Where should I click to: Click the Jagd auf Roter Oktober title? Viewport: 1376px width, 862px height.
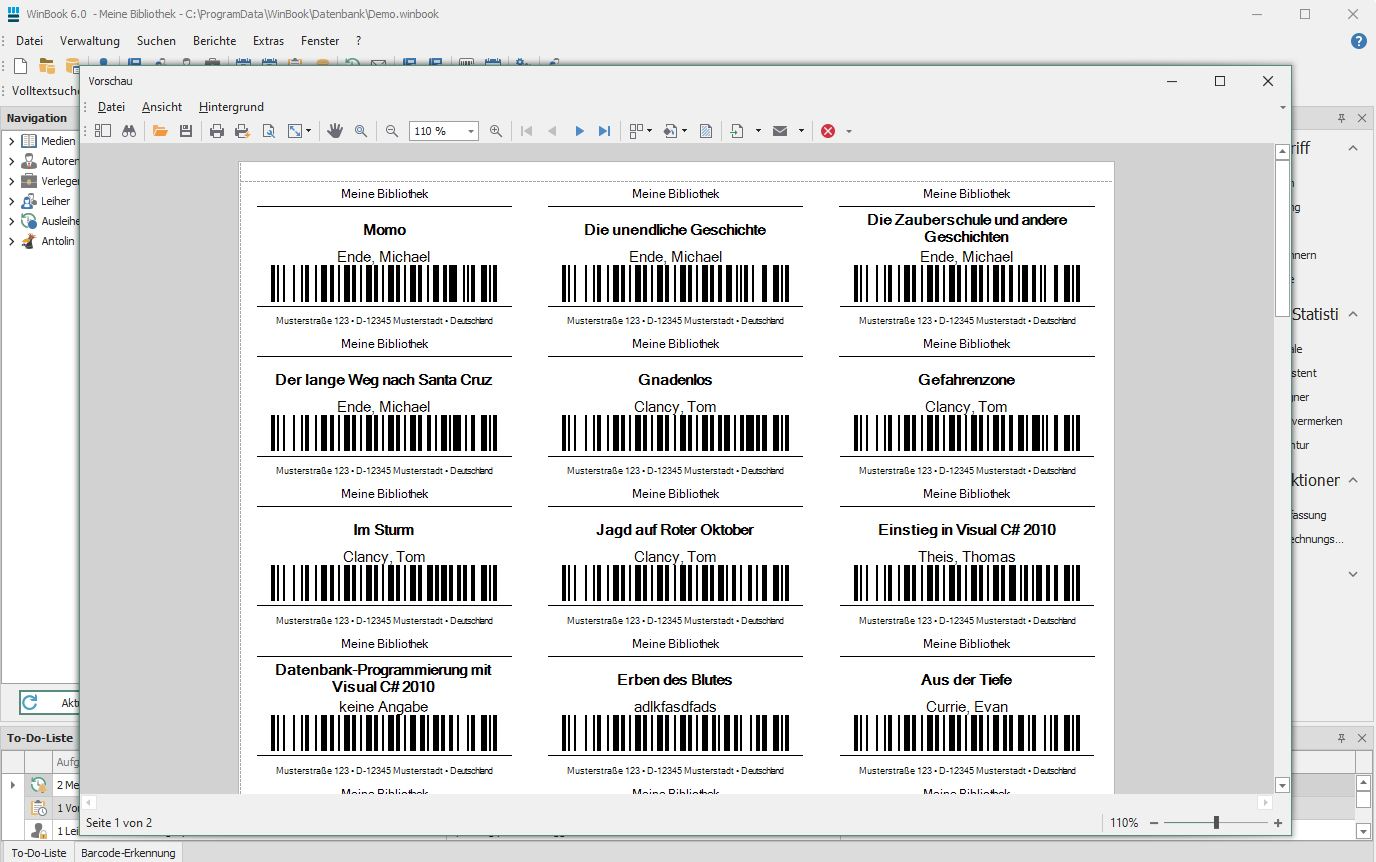coord(675,530)
